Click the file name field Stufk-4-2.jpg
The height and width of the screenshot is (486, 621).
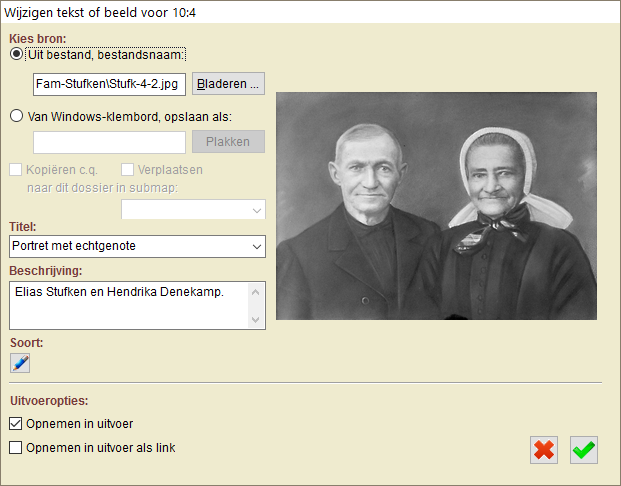pyautogui.click(x=109, y=84)
